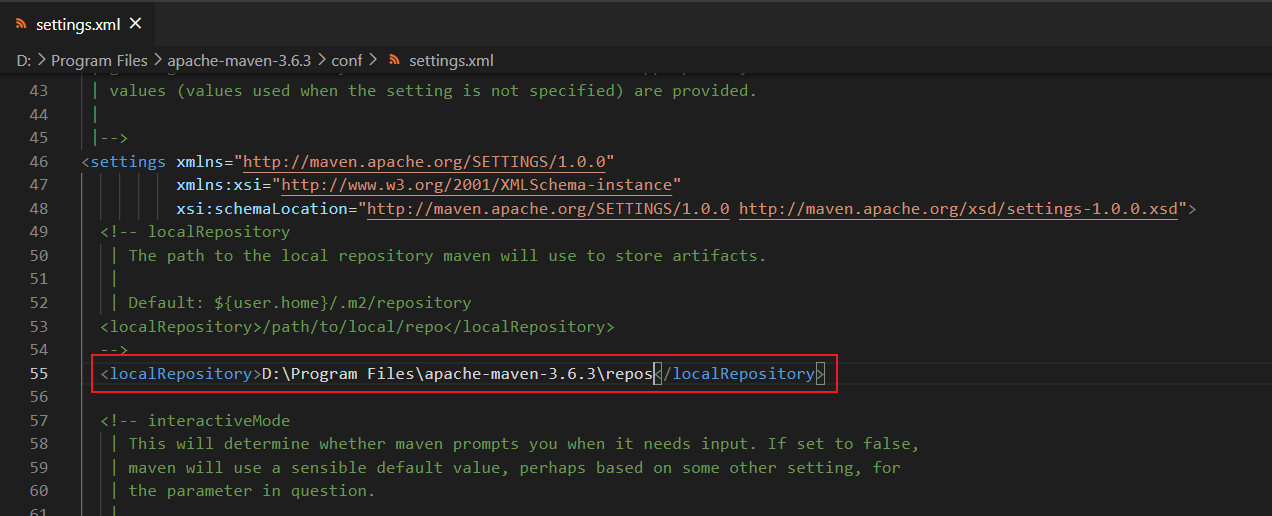The width and height of the screenshot is (1272, 516).
Task: Click the XML icon beside settings.xml in the breadcrumb
Action: coord(394,60)
